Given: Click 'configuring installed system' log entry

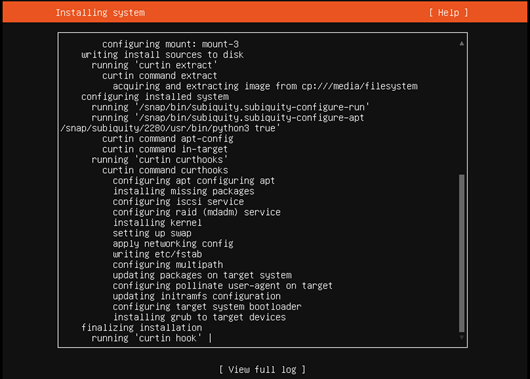Looking at the screenshot, I should [155, 97].
